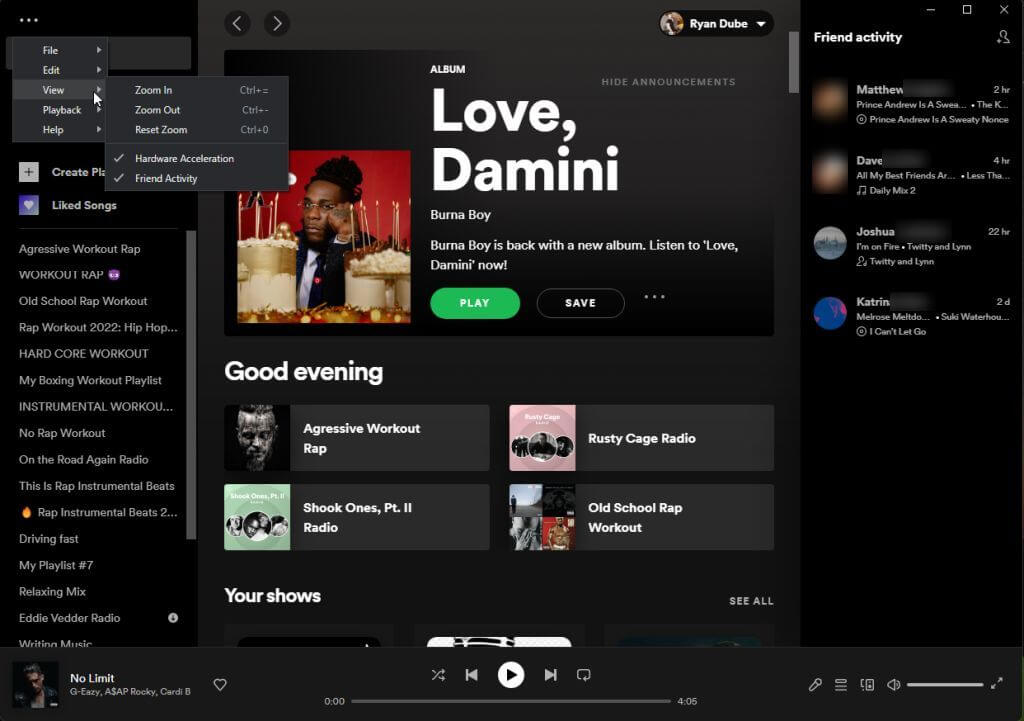This screenshot has height=721, width=1024.
Task: Select Zoom In from View submenu
Action: 153,90
